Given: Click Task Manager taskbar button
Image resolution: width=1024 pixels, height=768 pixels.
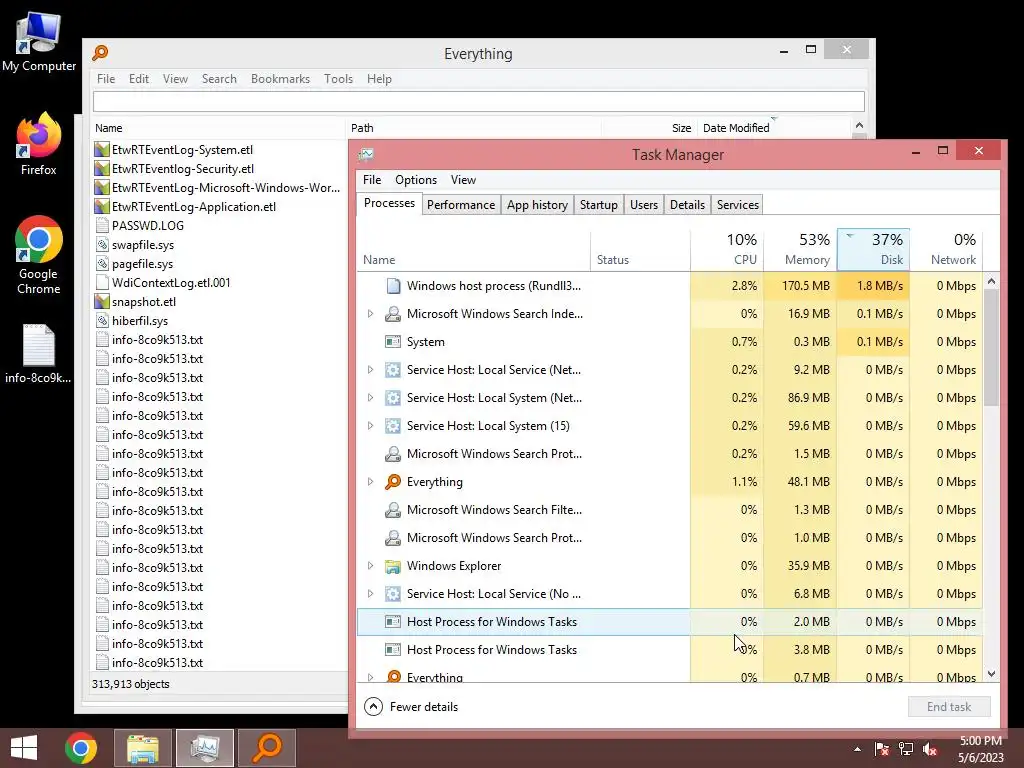Looking at the screenshot, I should click(x=205, y=748).
